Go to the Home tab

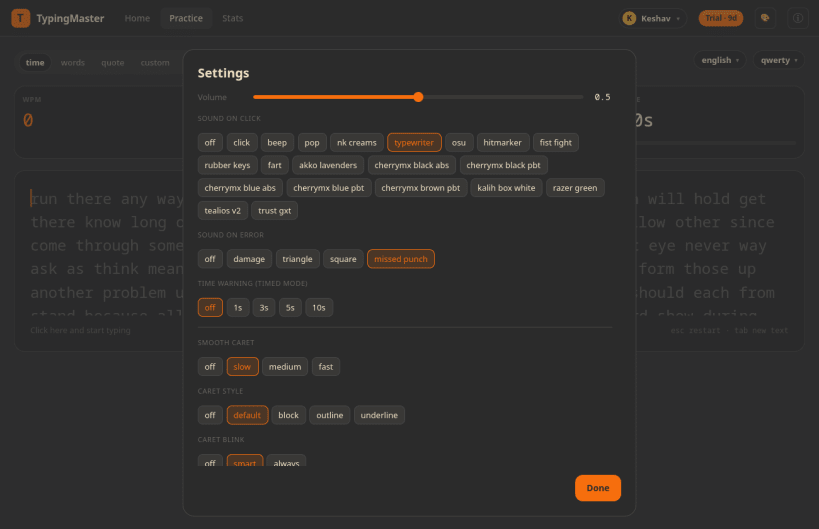point(137,18)
